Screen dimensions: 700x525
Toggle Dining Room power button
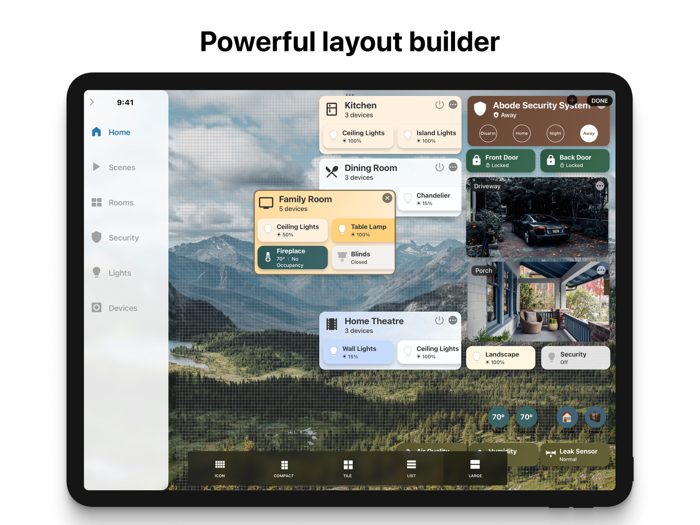click(x=439, y=167)
